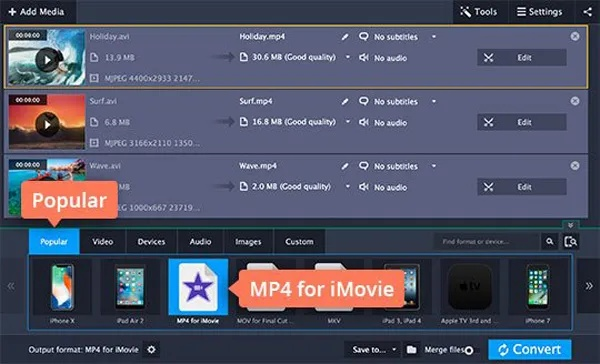Click the Convert button
Viewport: 600px width, 364px height.
tap(530, 349)
